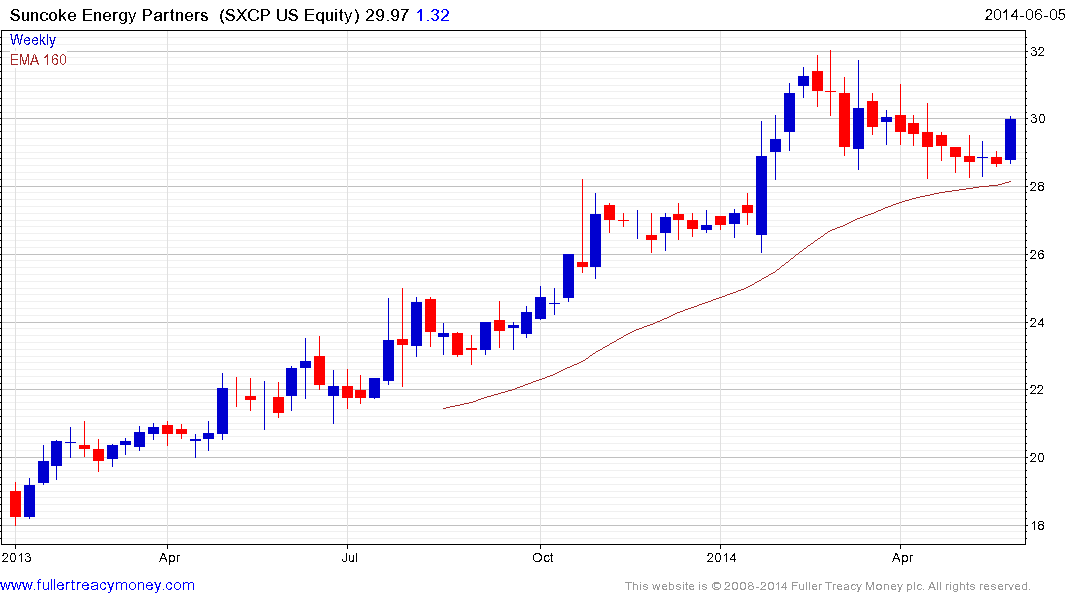Click the price change value 1.32
This screenshot has width=1075, height=600.
coord(433,15)
